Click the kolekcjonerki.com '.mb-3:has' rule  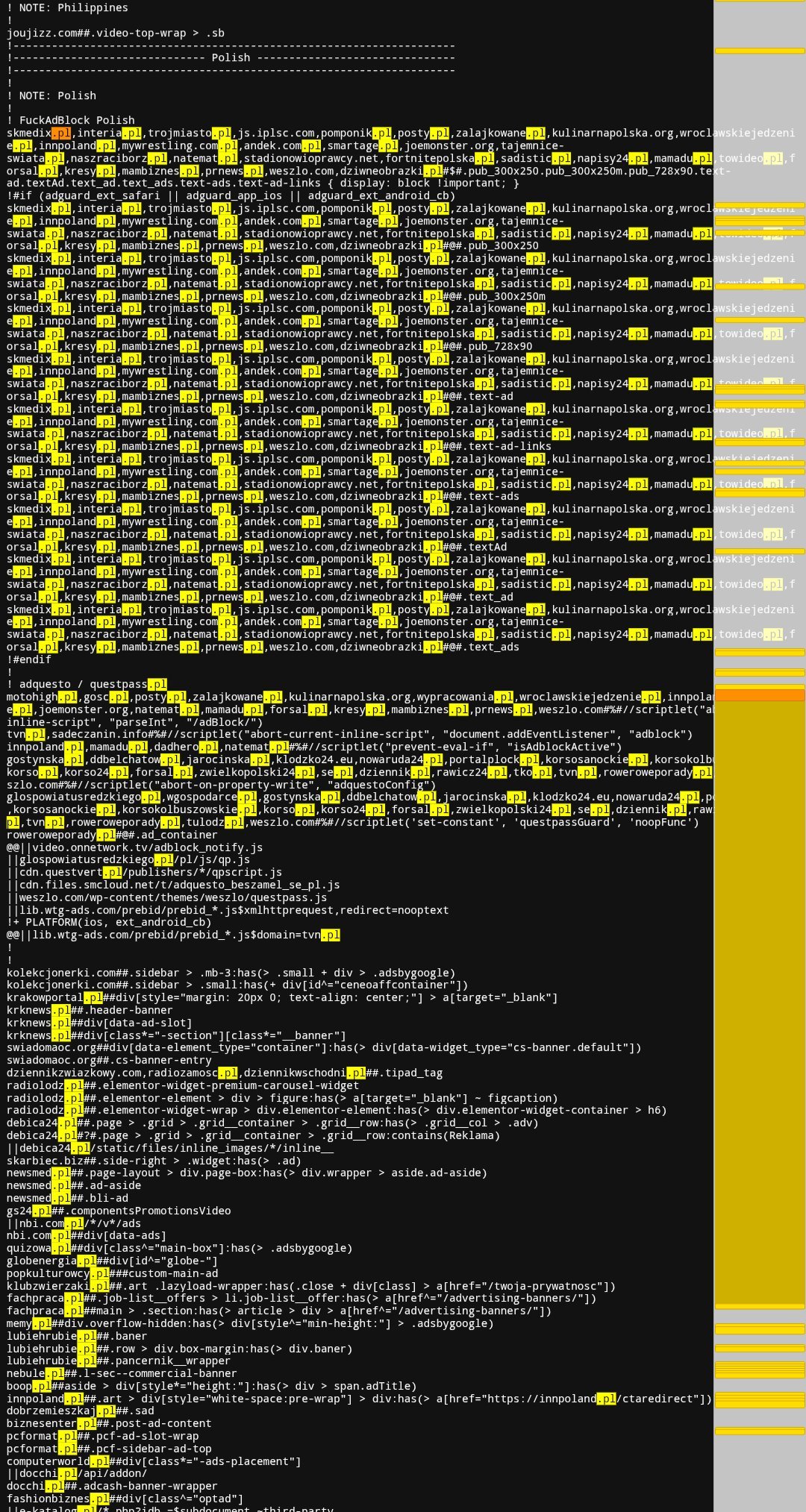click(231, 973)
